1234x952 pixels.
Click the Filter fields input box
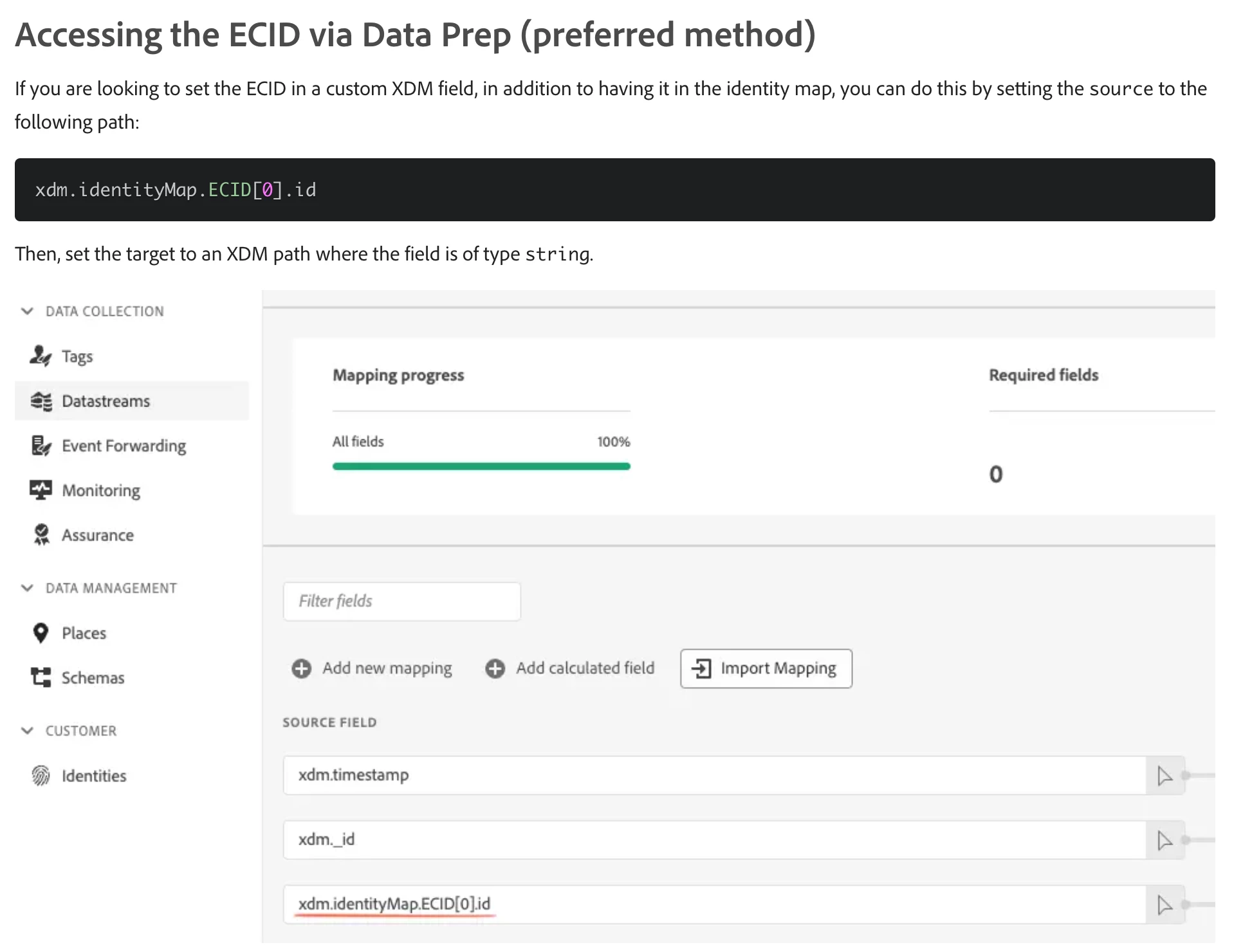(401, 601)
